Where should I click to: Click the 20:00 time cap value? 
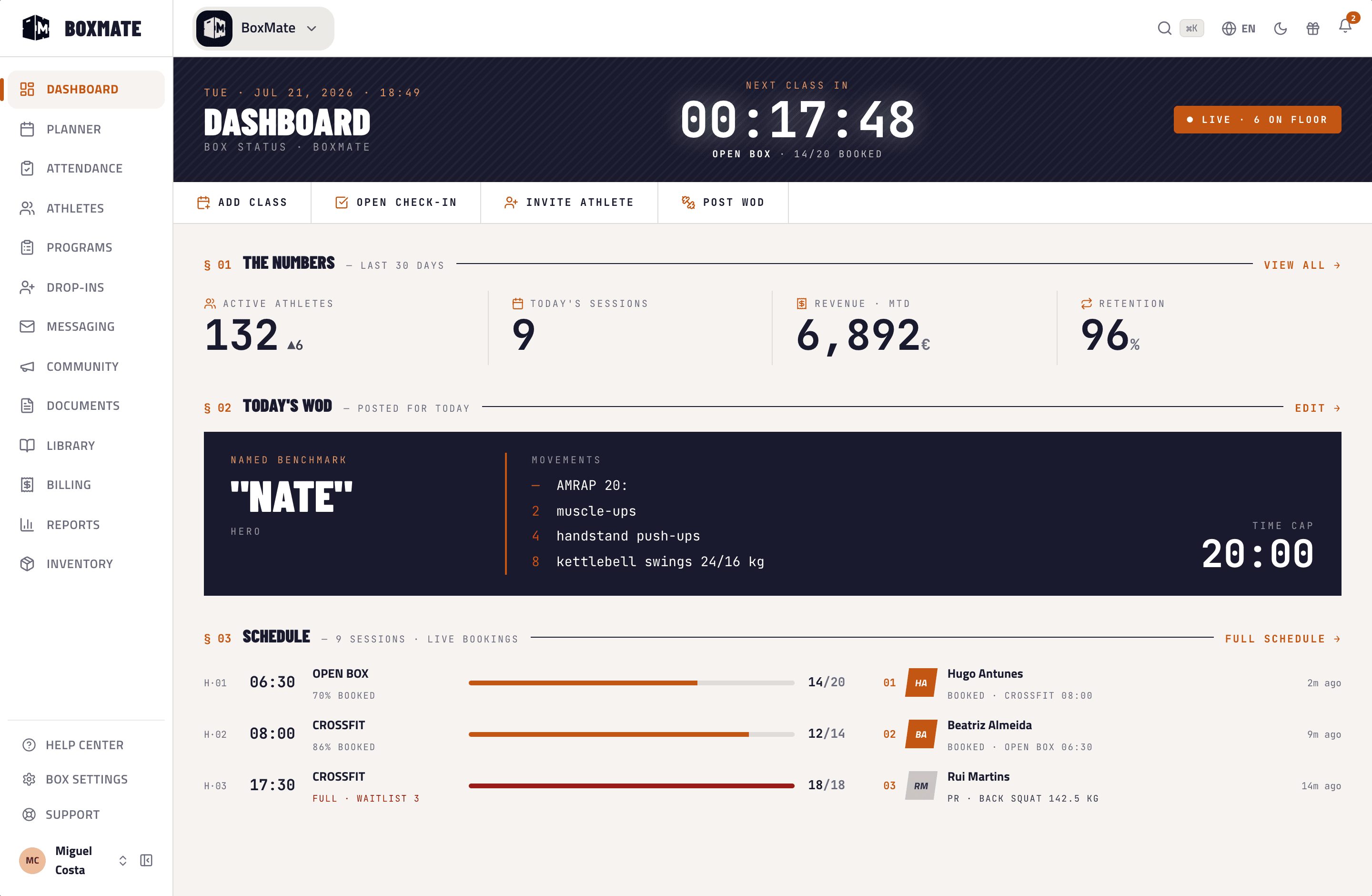[1257, 554]
